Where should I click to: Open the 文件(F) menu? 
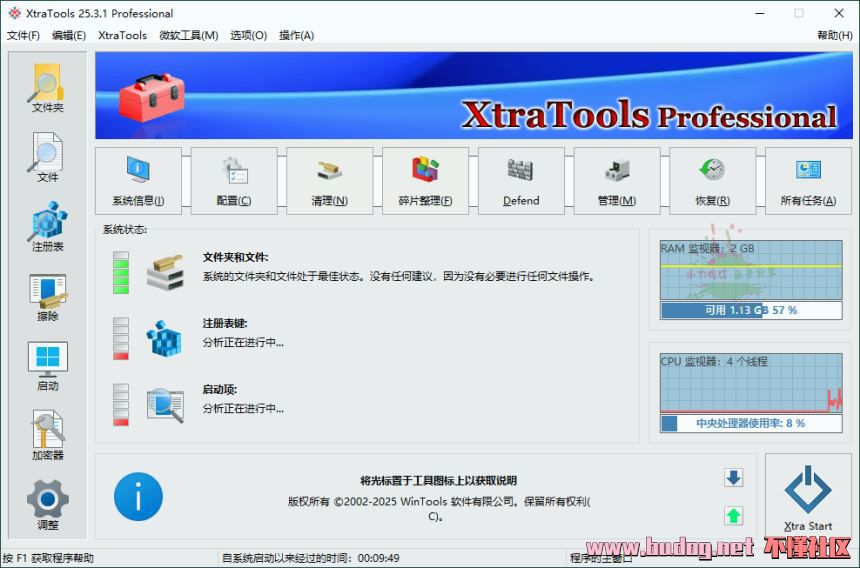click(x=23, y=35)
